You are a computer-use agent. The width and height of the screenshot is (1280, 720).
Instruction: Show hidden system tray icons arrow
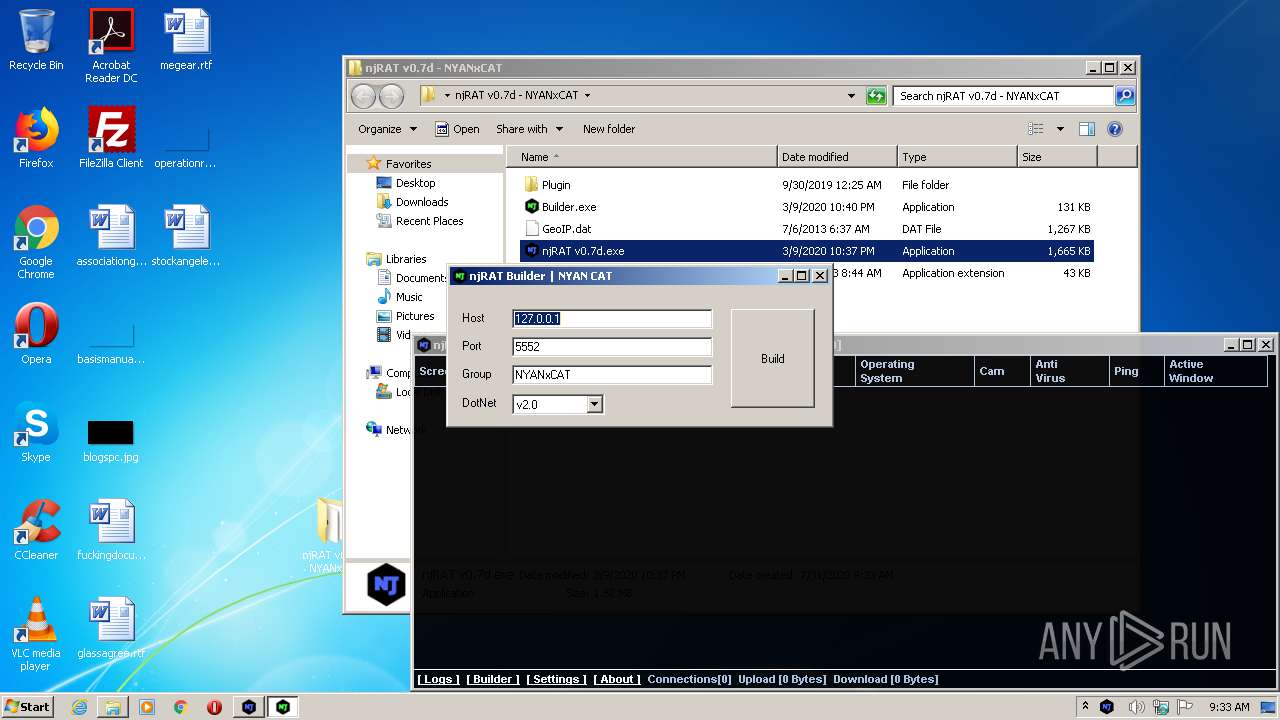pos(1086,707)
